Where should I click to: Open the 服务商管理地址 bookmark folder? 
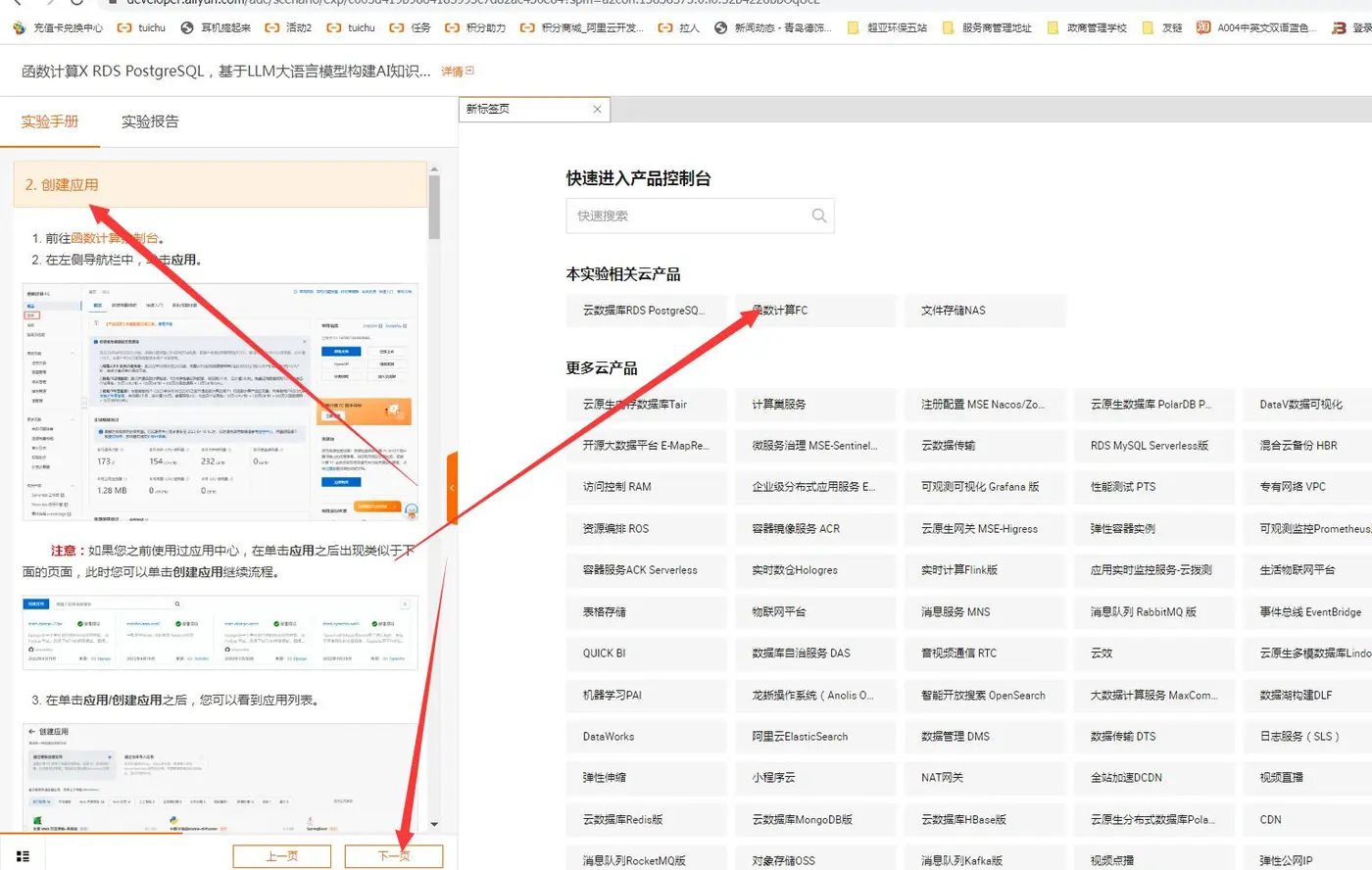[987, 27]
